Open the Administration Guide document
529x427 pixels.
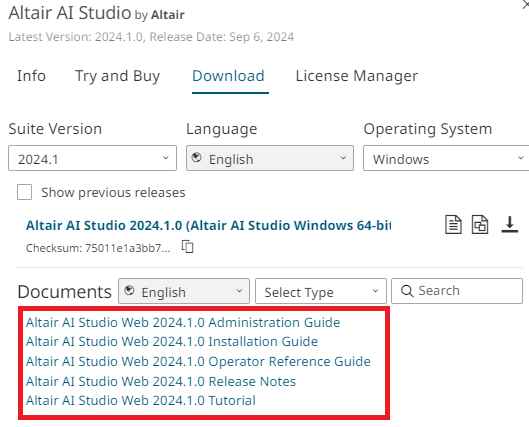183,322
